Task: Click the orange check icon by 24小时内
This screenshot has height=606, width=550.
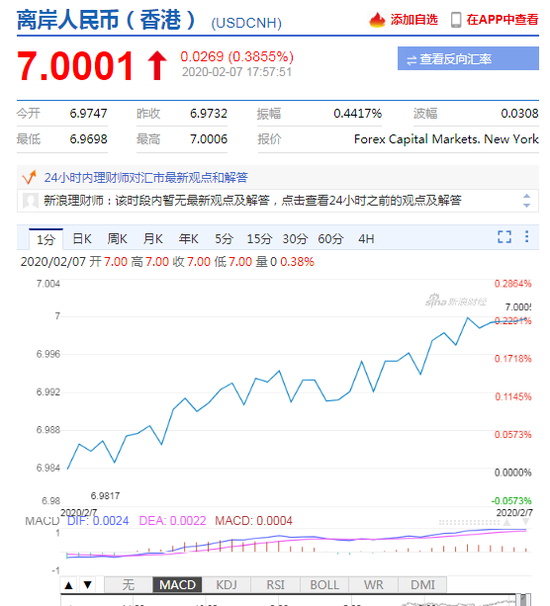Action: (x=29, y=177)
